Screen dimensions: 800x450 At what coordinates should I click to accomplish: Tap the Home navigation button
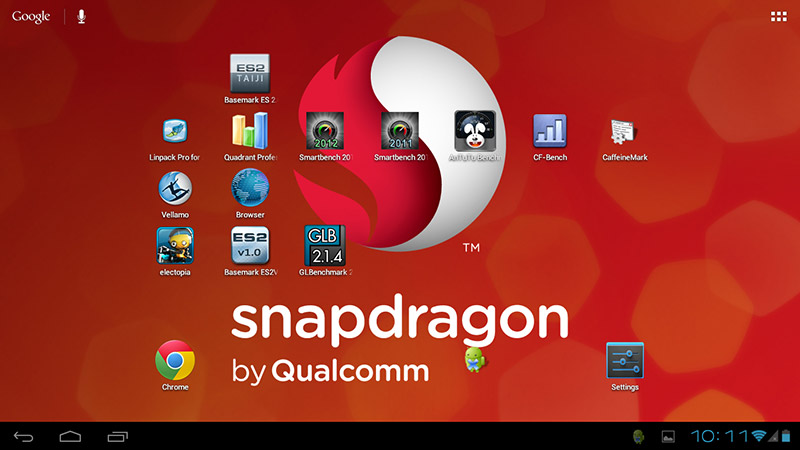pyautogui.click(x=70, y=437)
